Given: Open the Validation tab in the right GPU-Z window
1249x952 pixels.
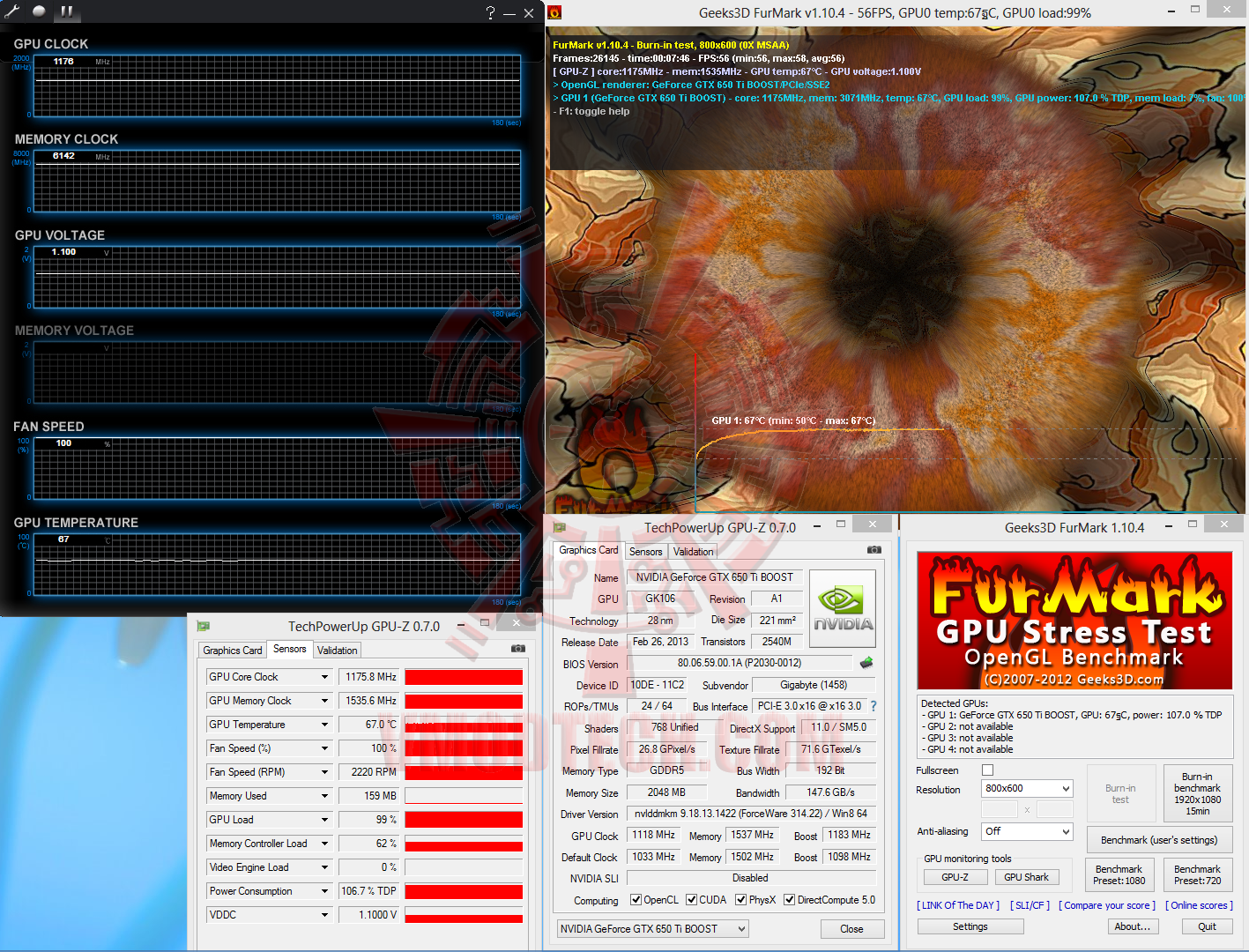Looking at the screenshot, I should (694, 552).
